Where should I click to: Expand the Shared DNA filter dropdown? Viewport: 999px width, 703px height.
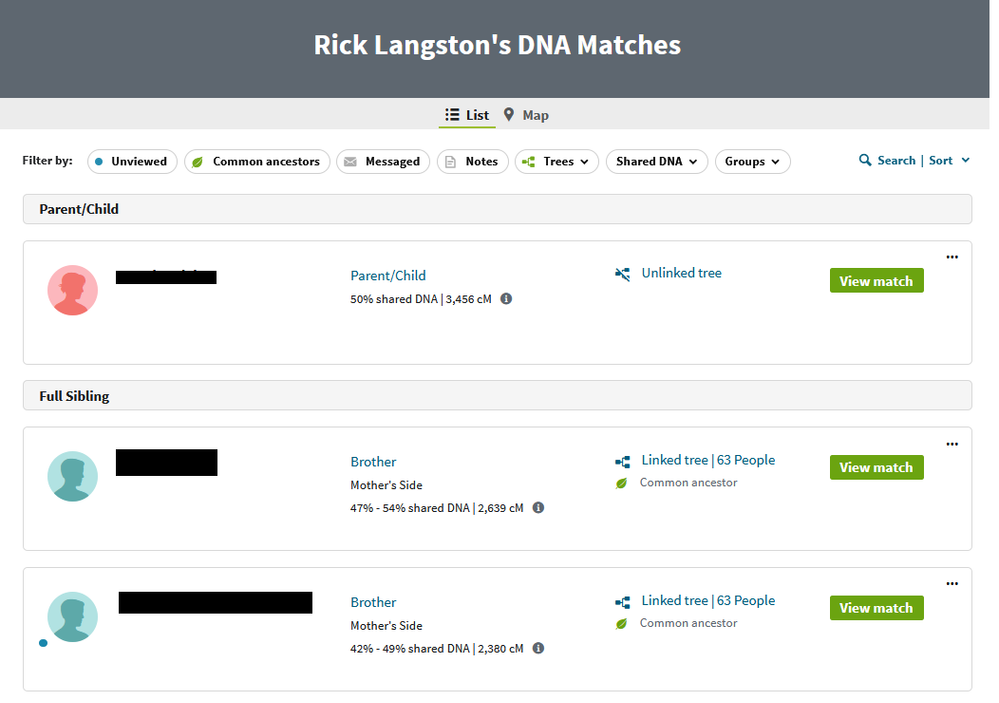pyautogui.click(x=656, y=161)
